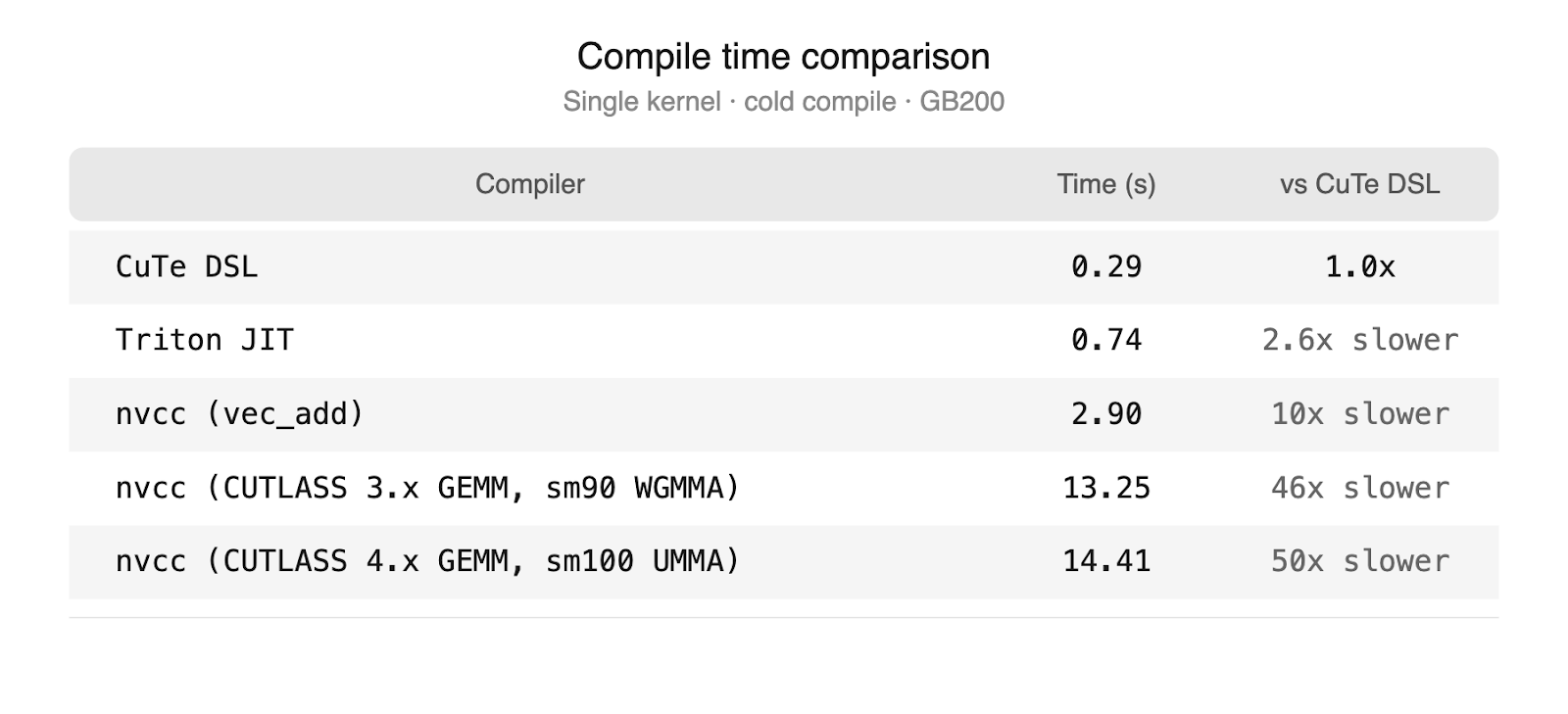Click the 0.74 time value
1568x714 pixels.
click(1106, 340)
